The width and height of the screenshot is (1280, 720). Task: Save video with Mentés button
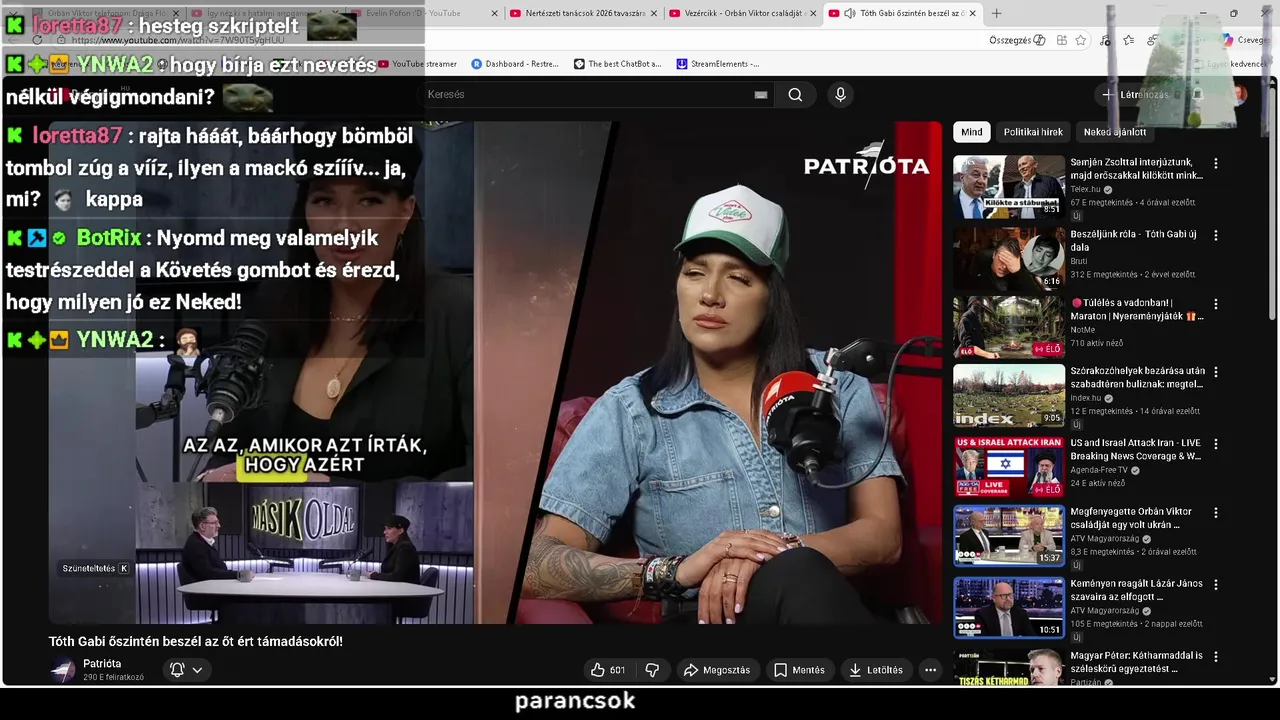tap(799, 670)
